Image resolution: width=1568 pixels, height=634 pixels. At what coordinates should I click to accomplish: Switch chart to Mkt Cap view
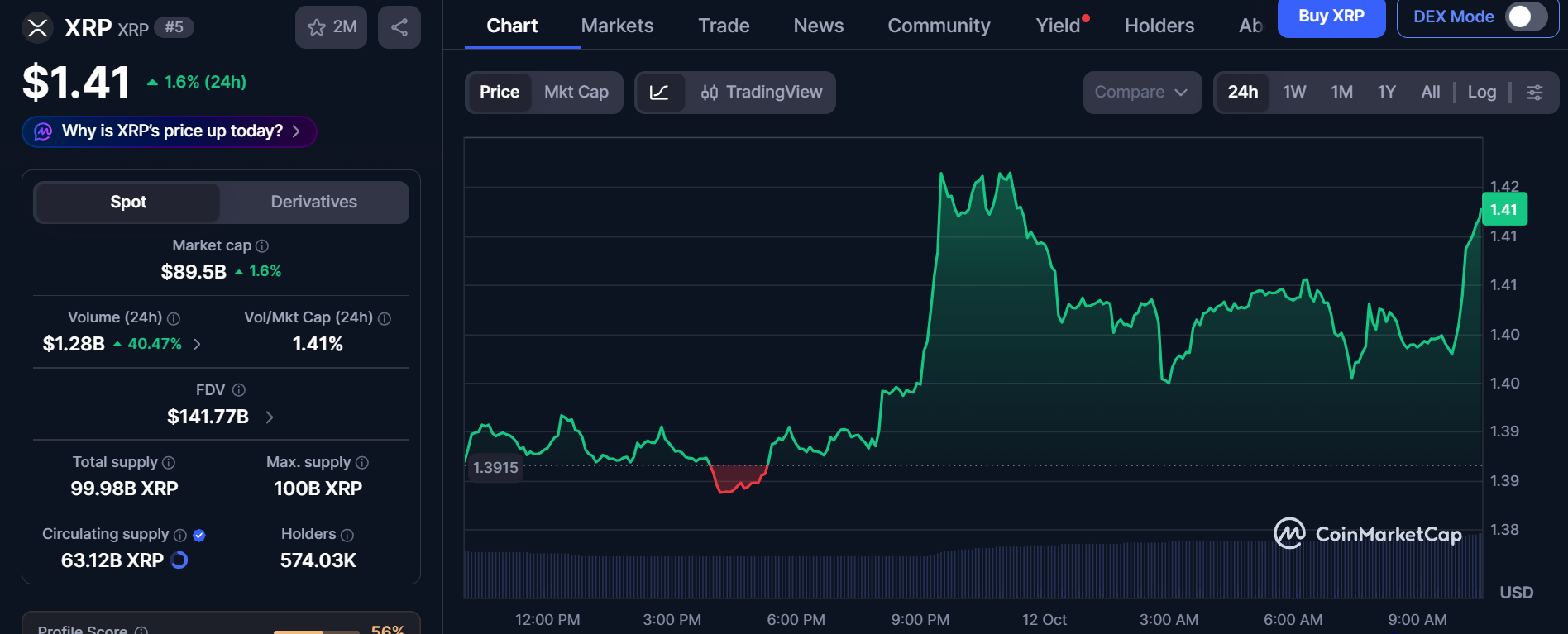pos(576,92)
